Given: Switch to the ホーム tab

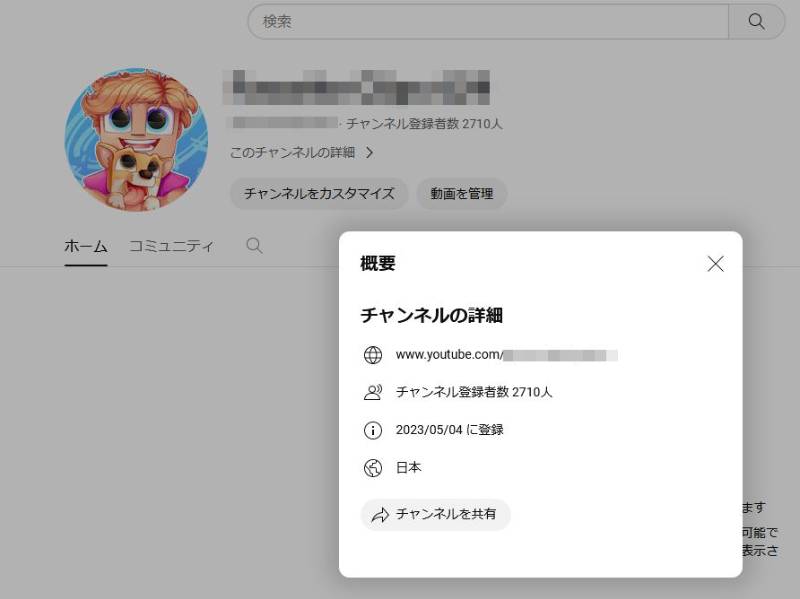Looking at the screenshot, I should [86, 246].
